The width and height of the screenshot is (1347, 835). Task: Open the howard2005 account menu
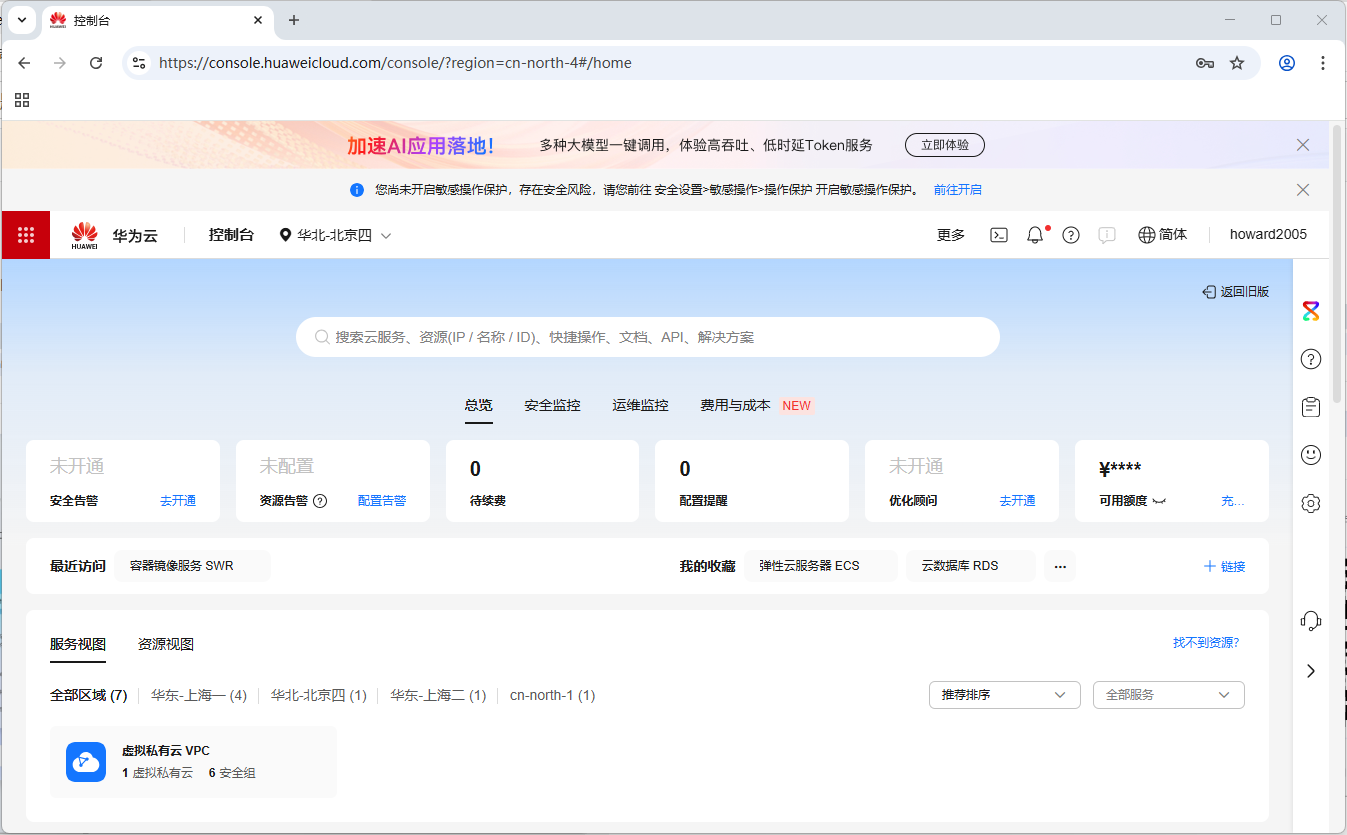pos(1268,235)
